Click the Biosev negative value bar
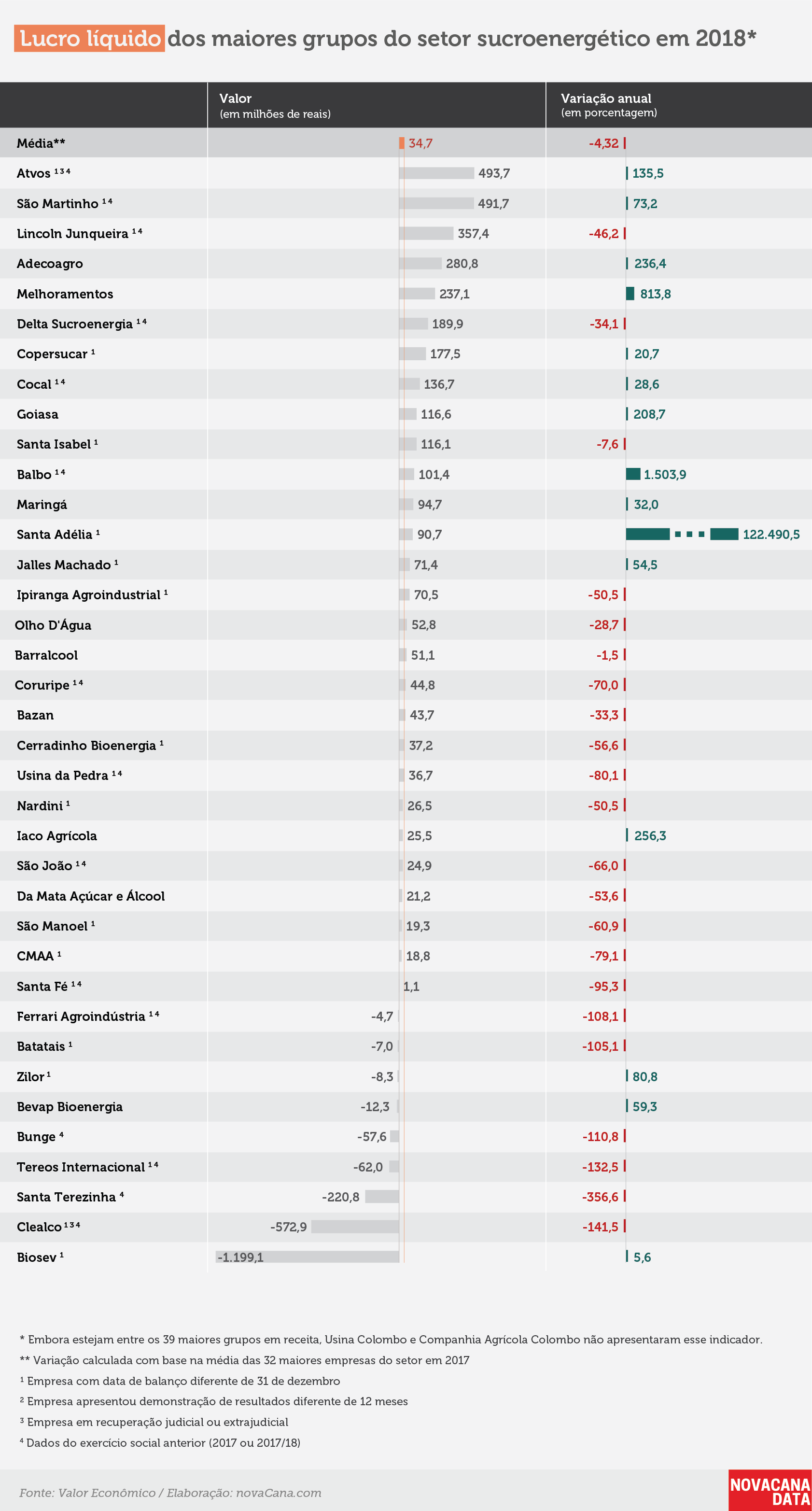The image size is (812, 1511). coord(307,1257)
